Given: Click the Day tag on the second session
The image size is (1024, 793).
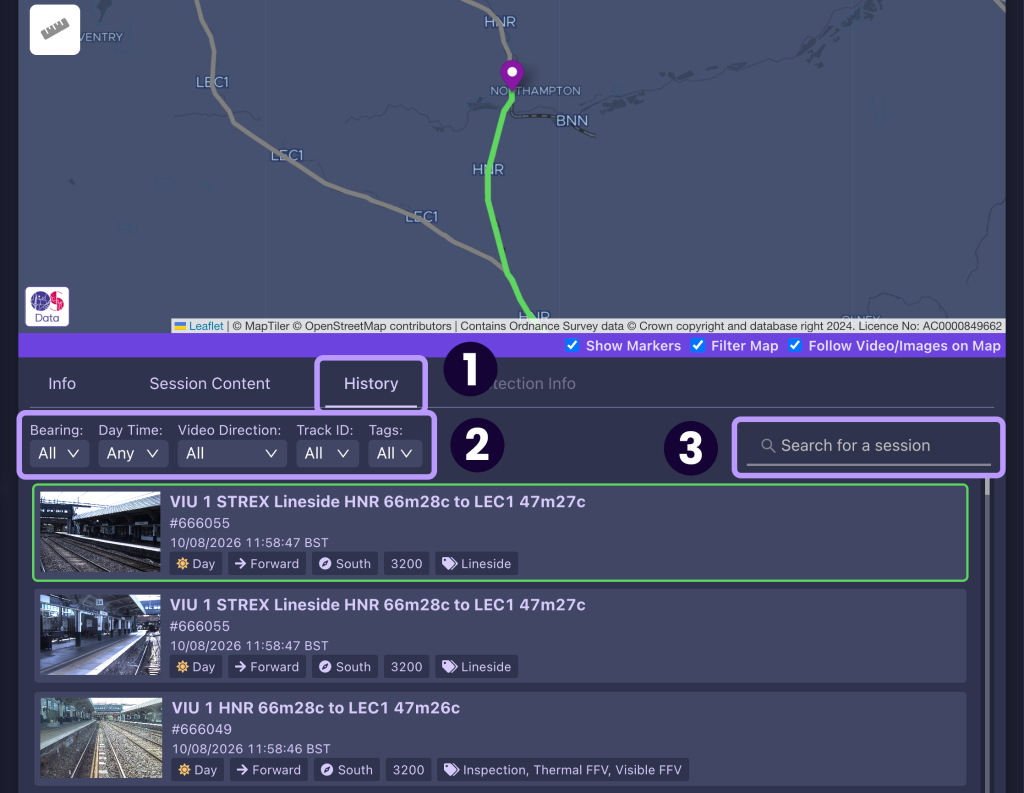Looking at the screenshot, I should pos(196,667).
